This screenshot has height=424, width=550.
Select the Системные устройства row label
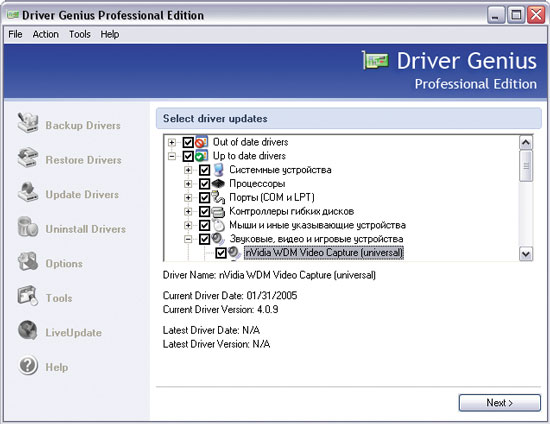[x=280, y=170]
